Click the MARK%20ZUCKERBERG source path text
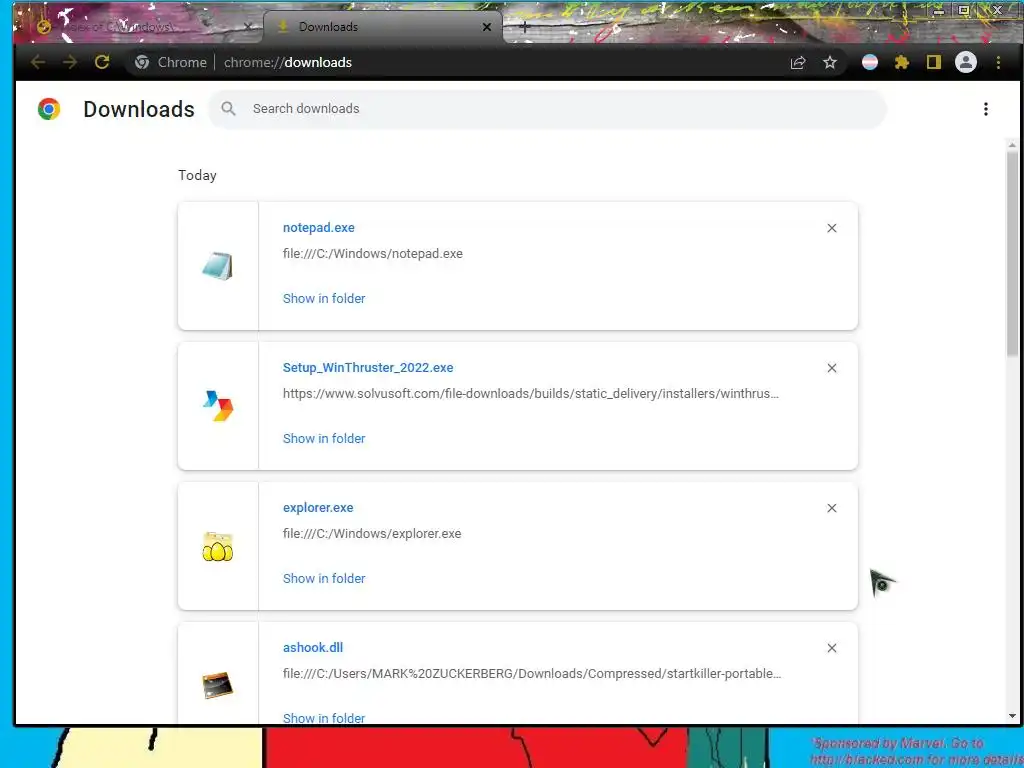Viewport: 1024px width, 768px height. point(532,673)
